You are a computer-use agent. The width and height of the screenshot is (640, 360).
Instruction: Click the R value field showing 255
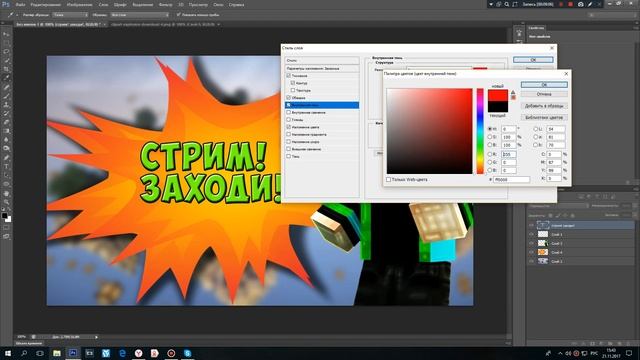[x=509, y=154]
